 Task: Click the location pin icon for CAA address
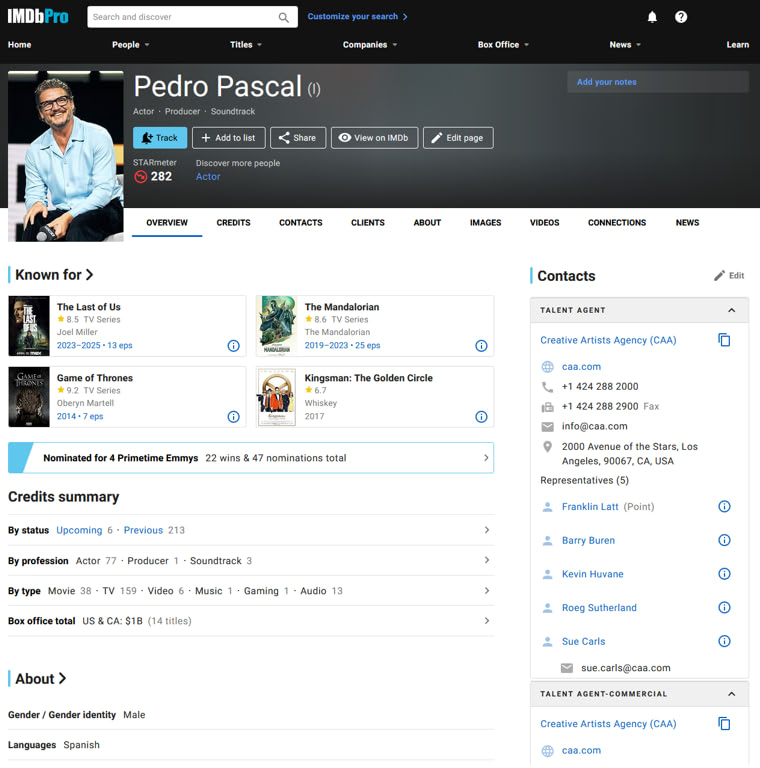(x=547, y=447)
